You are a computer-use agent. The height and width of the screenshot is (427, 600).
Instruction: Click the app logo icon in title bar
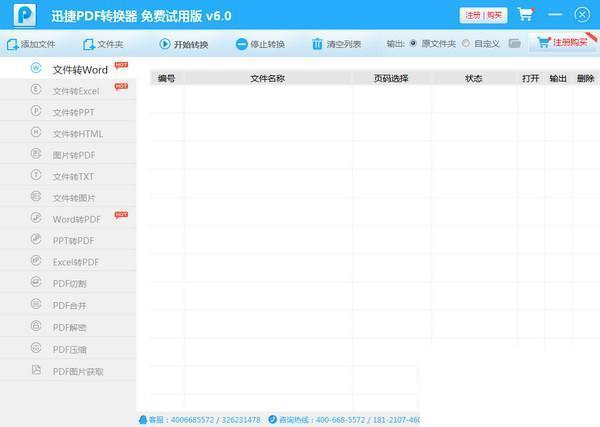pos(24,15)
